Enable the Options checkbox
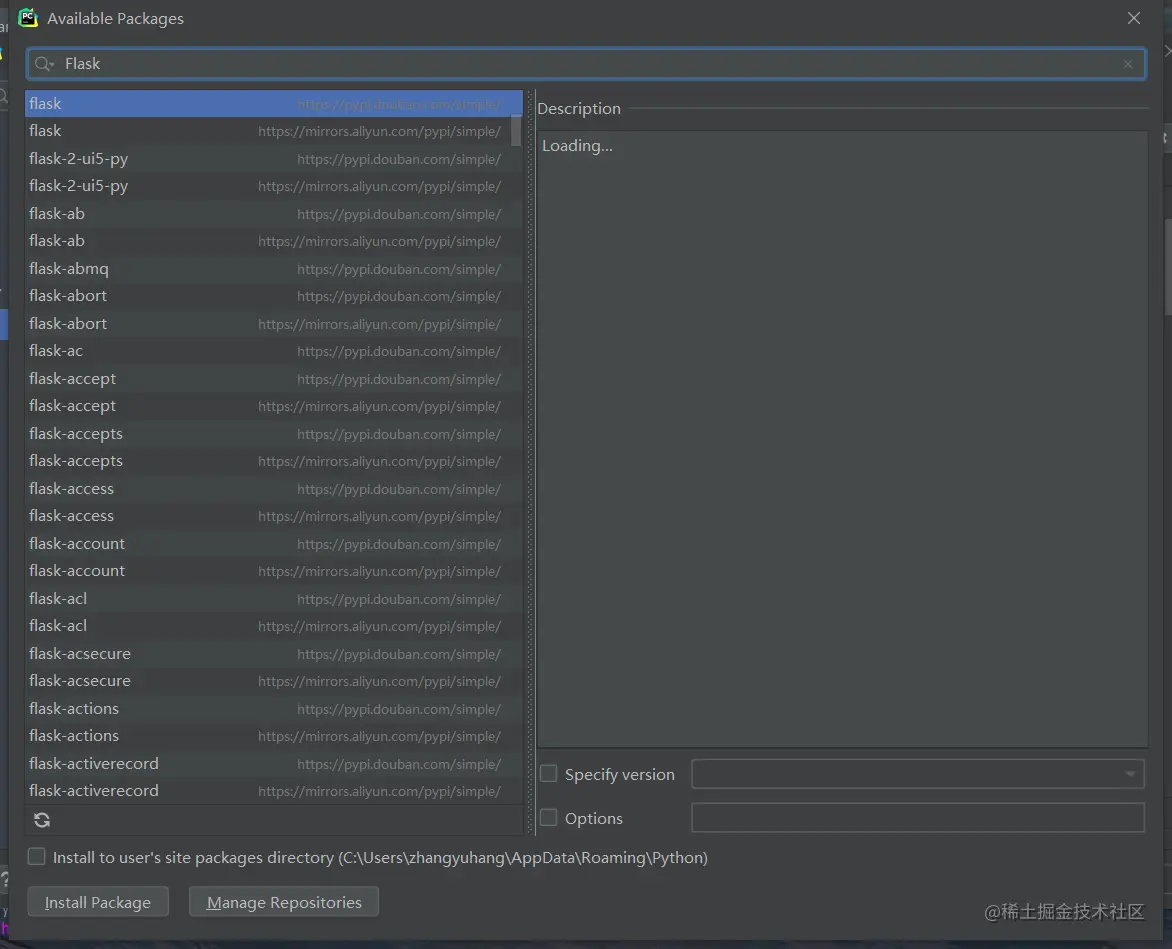 (x=549, y=817)
